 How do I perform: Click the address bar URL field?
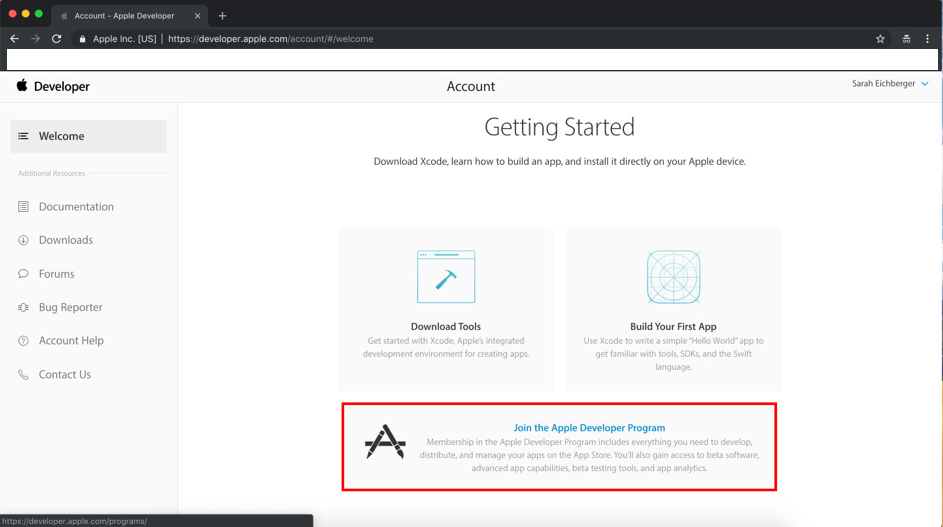(481, 39)
